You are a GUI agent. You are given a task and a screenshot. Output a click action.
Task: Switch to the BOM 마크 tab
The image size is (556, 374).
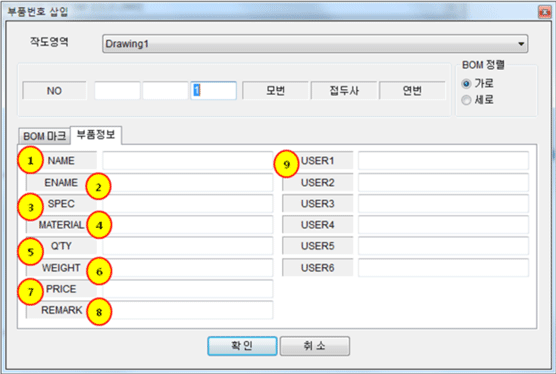pos(44,136)
